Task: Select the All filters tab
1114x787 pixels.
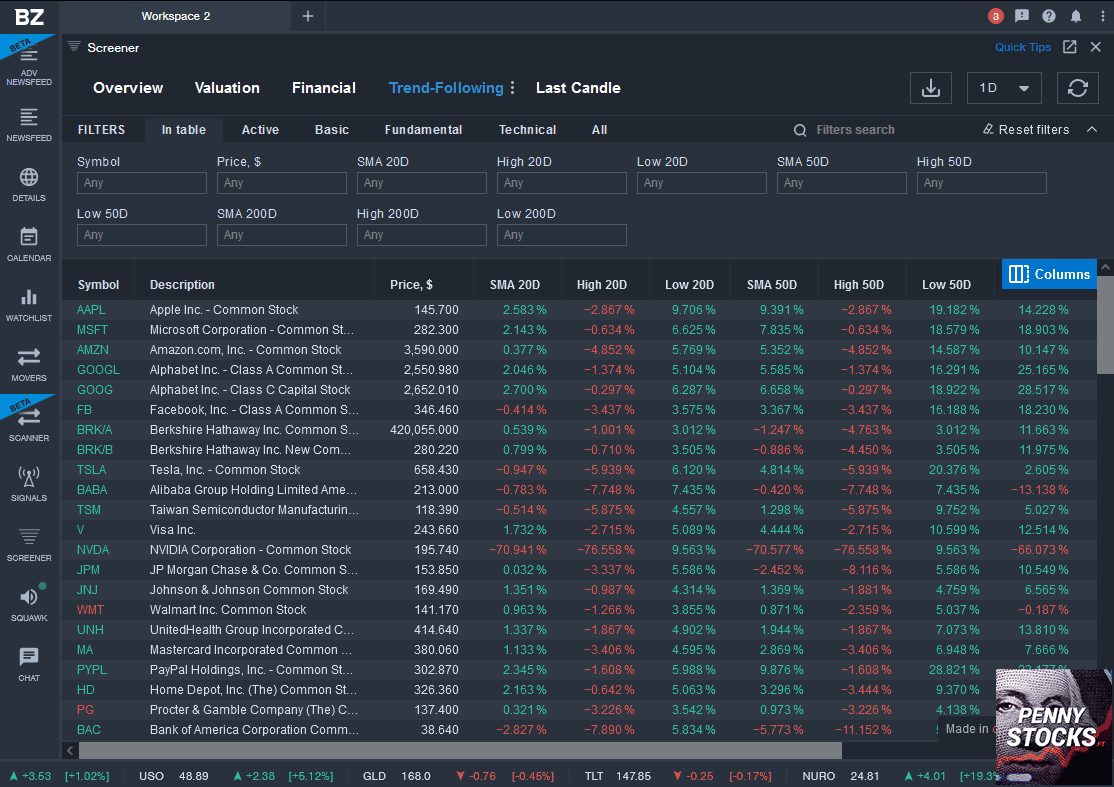Action: pos(600,130)
